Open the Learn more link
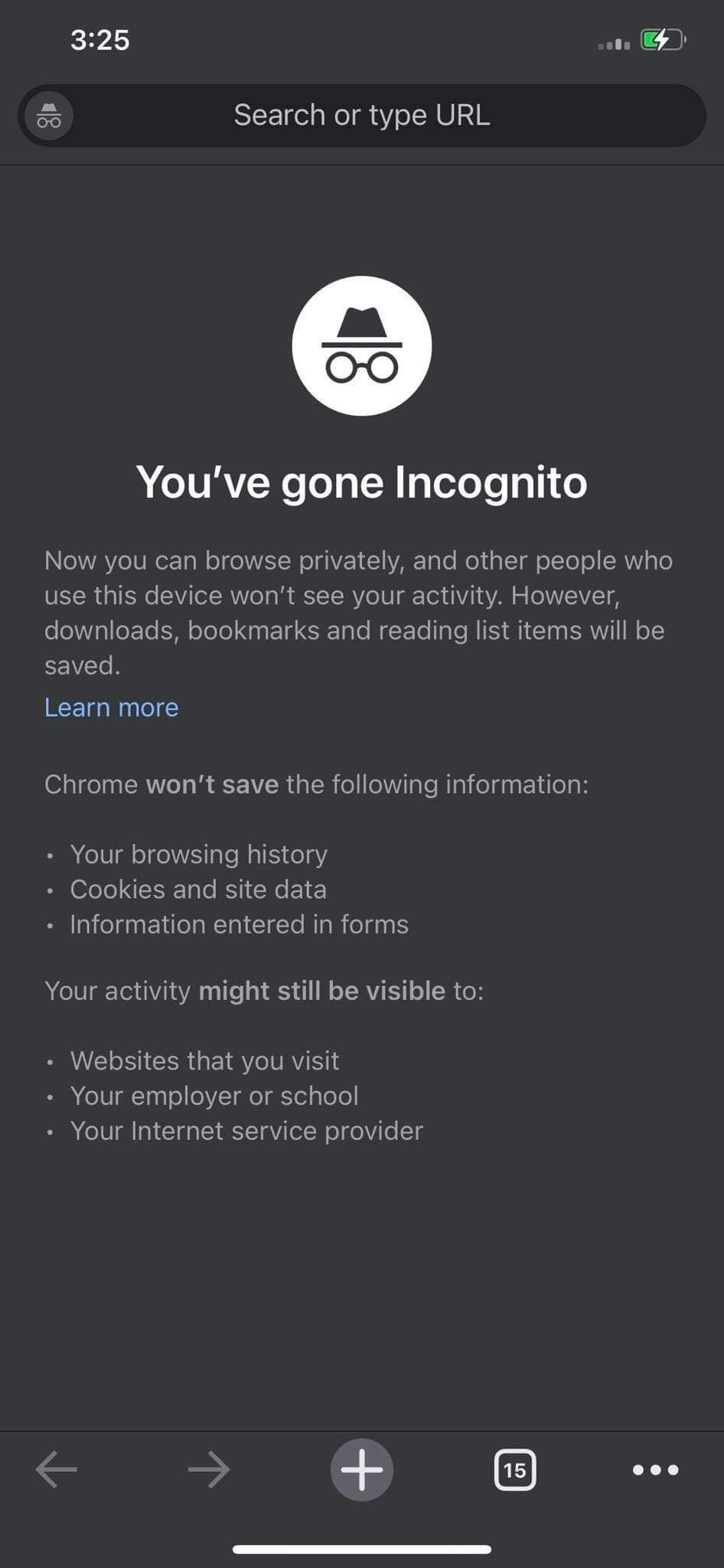This screenshot has height=1568, width=724. pos(111,708)
